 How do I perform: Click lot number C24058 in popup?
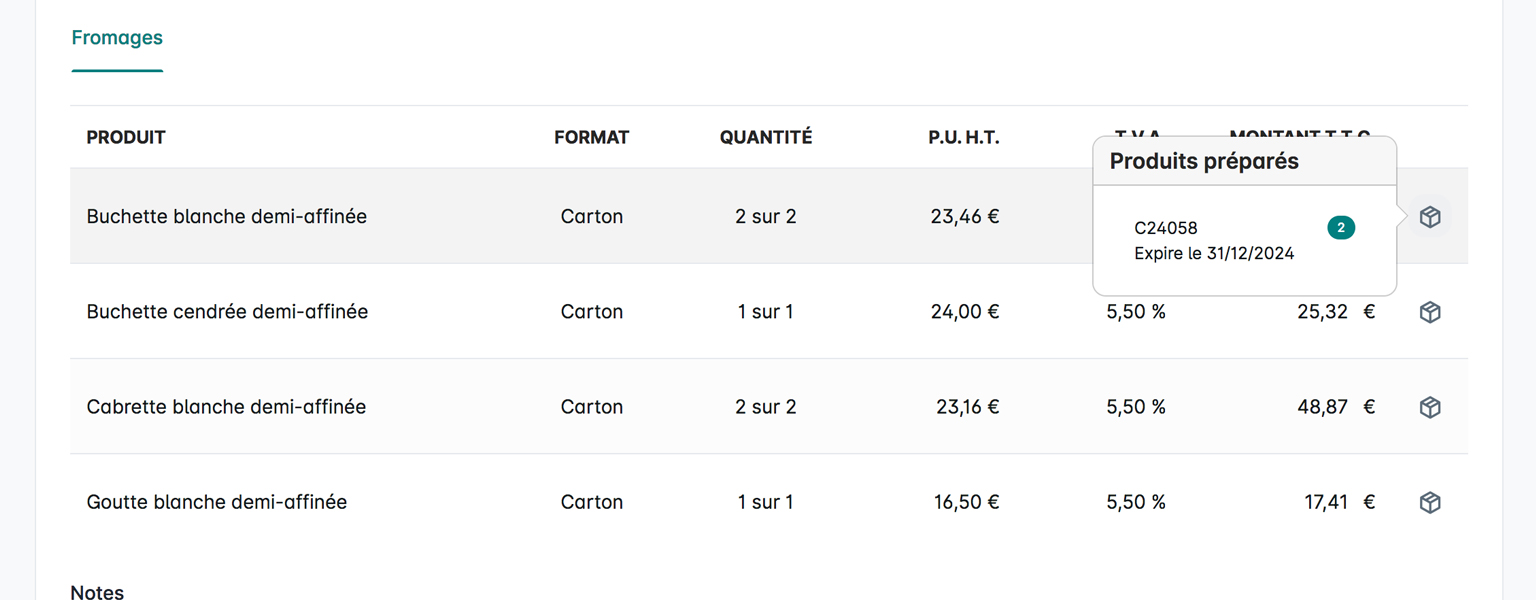[1166, 228]
